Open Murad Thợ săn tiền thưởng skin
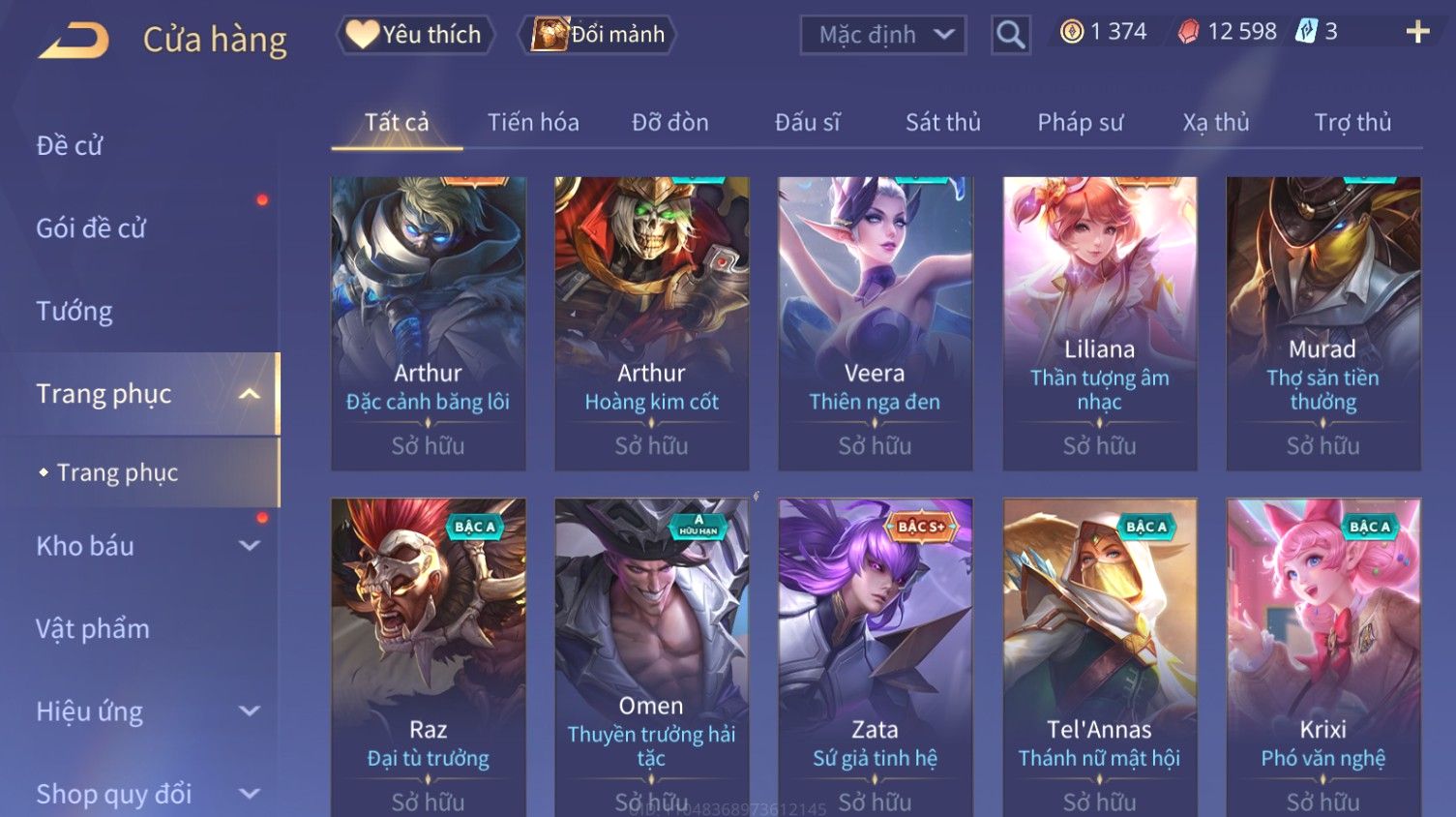This screenshot has height=817, width=1456. tap(1323, 323)
